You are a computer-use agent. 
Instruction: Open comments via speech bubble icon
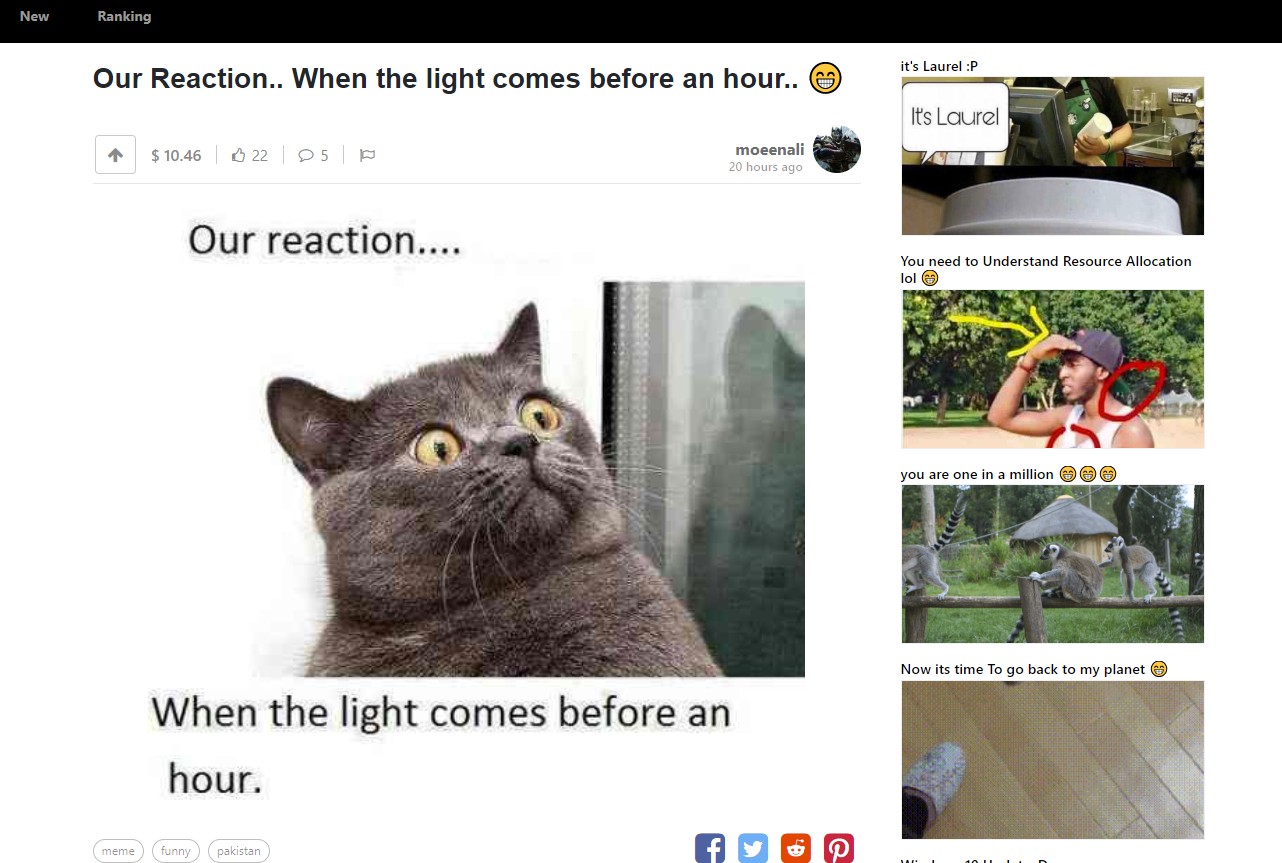306,155
